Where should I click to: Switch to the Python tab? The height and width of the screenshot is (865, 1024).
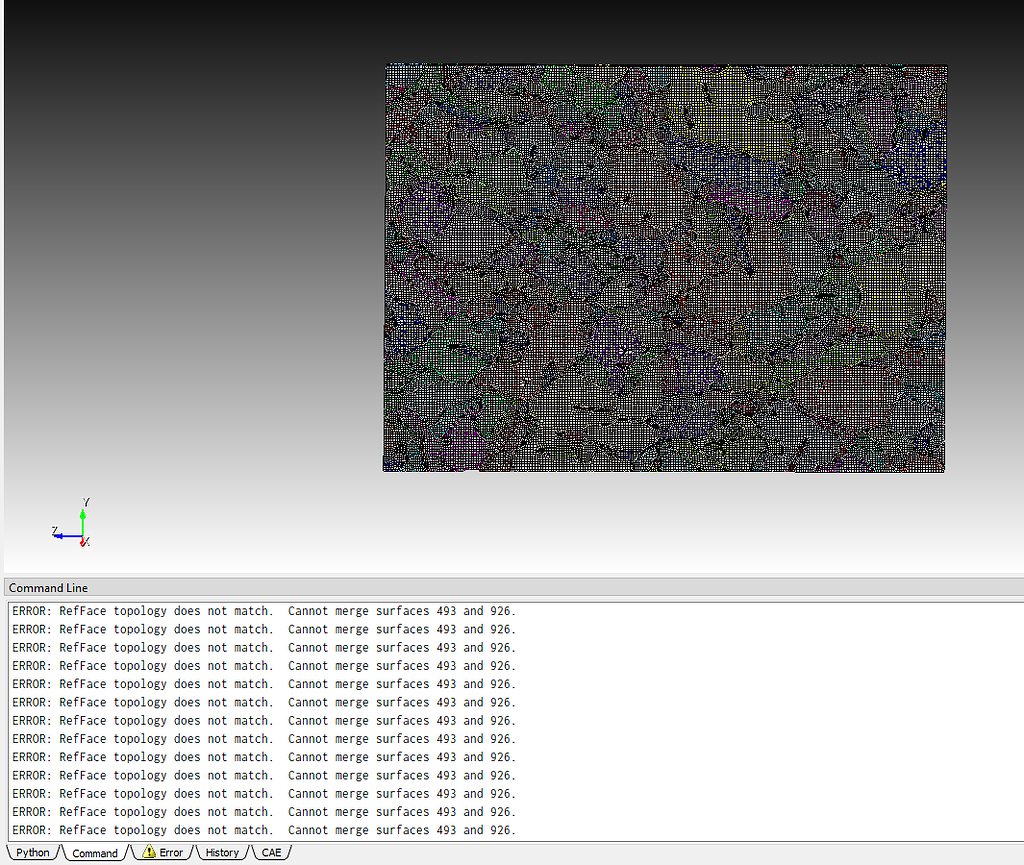(x=33, y=853)
